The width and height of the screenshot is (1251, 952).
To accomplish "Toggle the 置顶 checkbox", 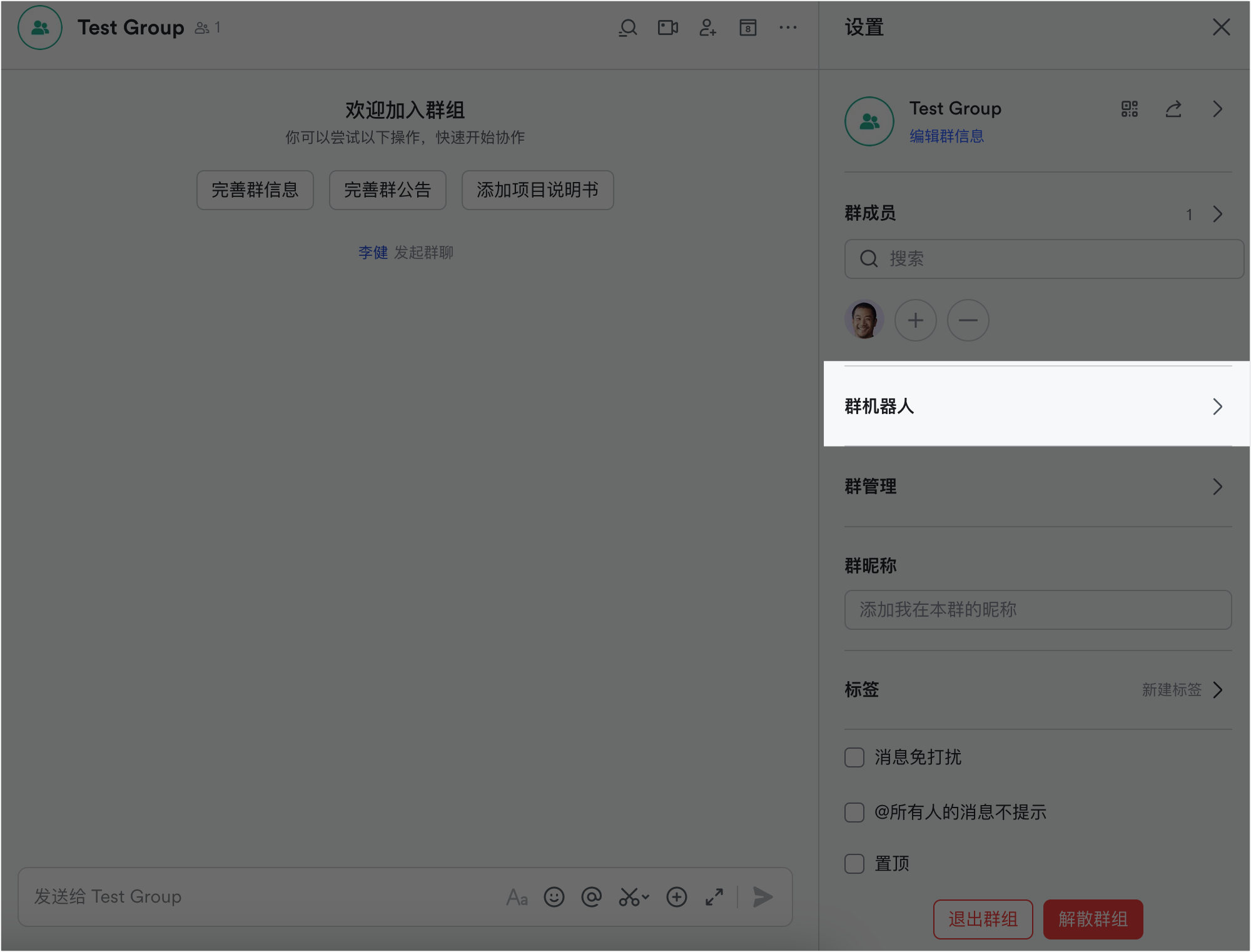I will 854,864.
